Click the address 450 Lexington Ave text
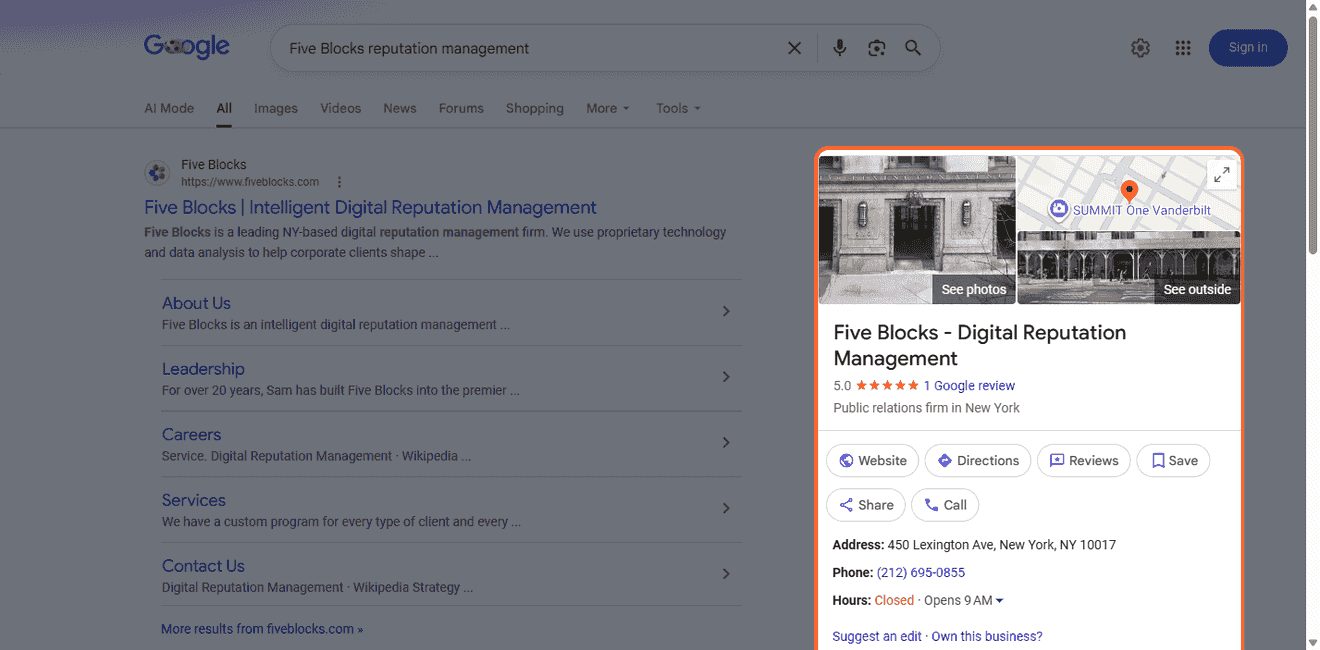This screenshot has width=1320, height=650. pyautogui.click(x=1002, y=545)
